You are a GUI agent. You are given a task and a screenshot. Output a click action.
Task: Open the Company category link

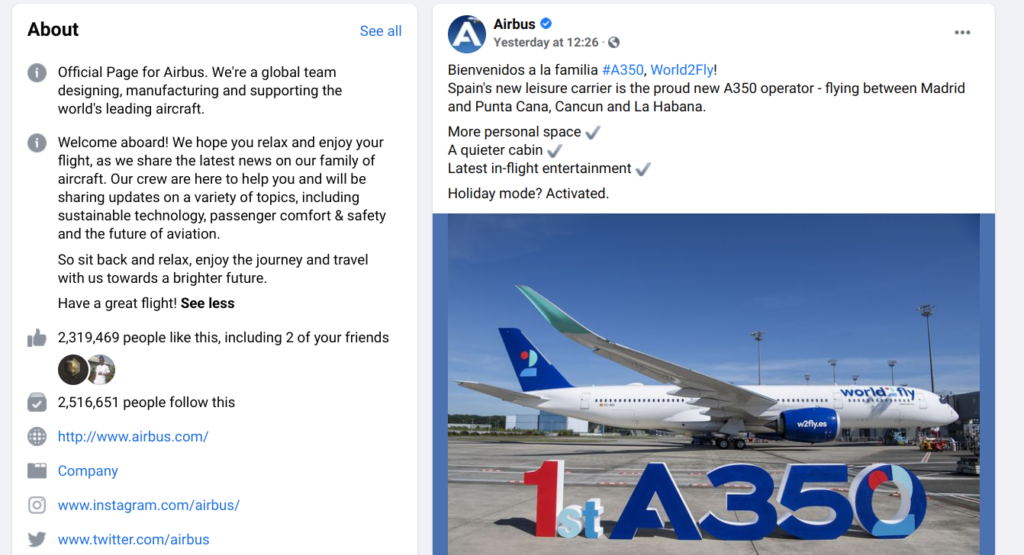pos(88,471)
